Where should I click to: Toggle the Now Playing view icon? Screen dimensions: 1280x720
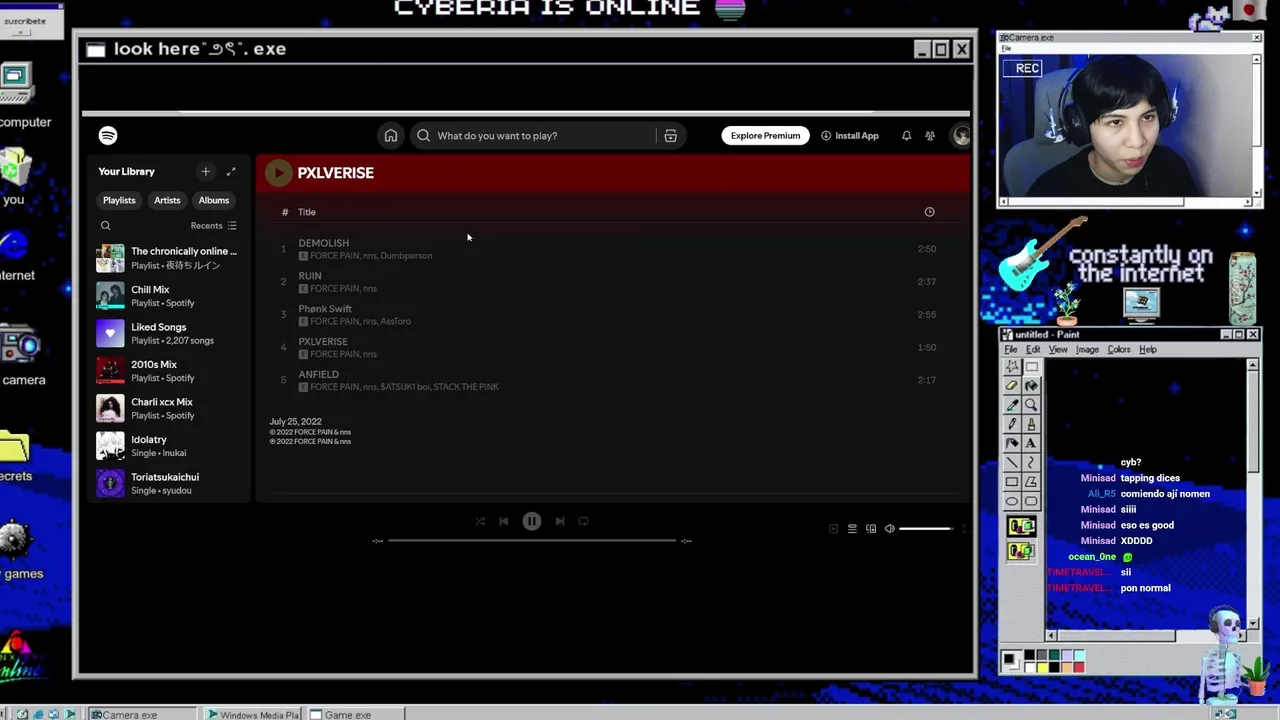click(x=834, y=528)
